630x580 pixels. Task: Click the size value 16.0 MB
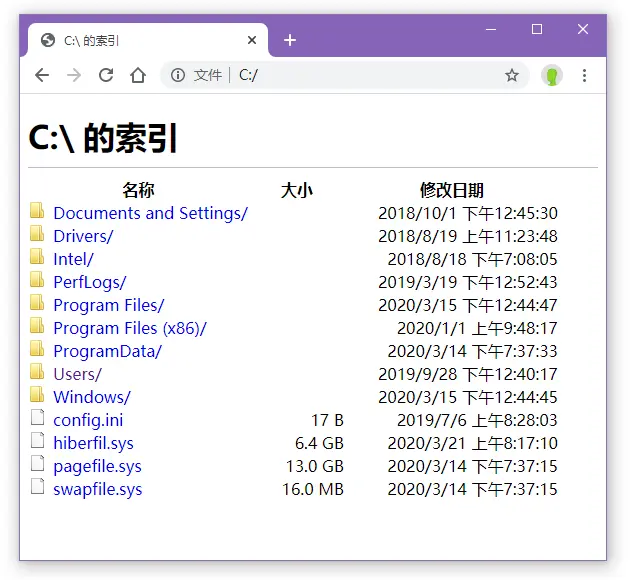coord(313,489)
